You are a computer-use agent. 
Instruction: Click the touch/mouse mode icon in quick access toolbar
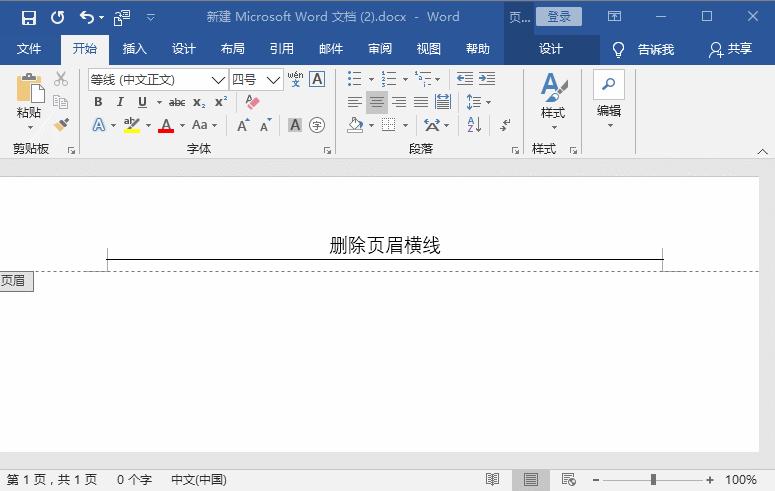122,18
